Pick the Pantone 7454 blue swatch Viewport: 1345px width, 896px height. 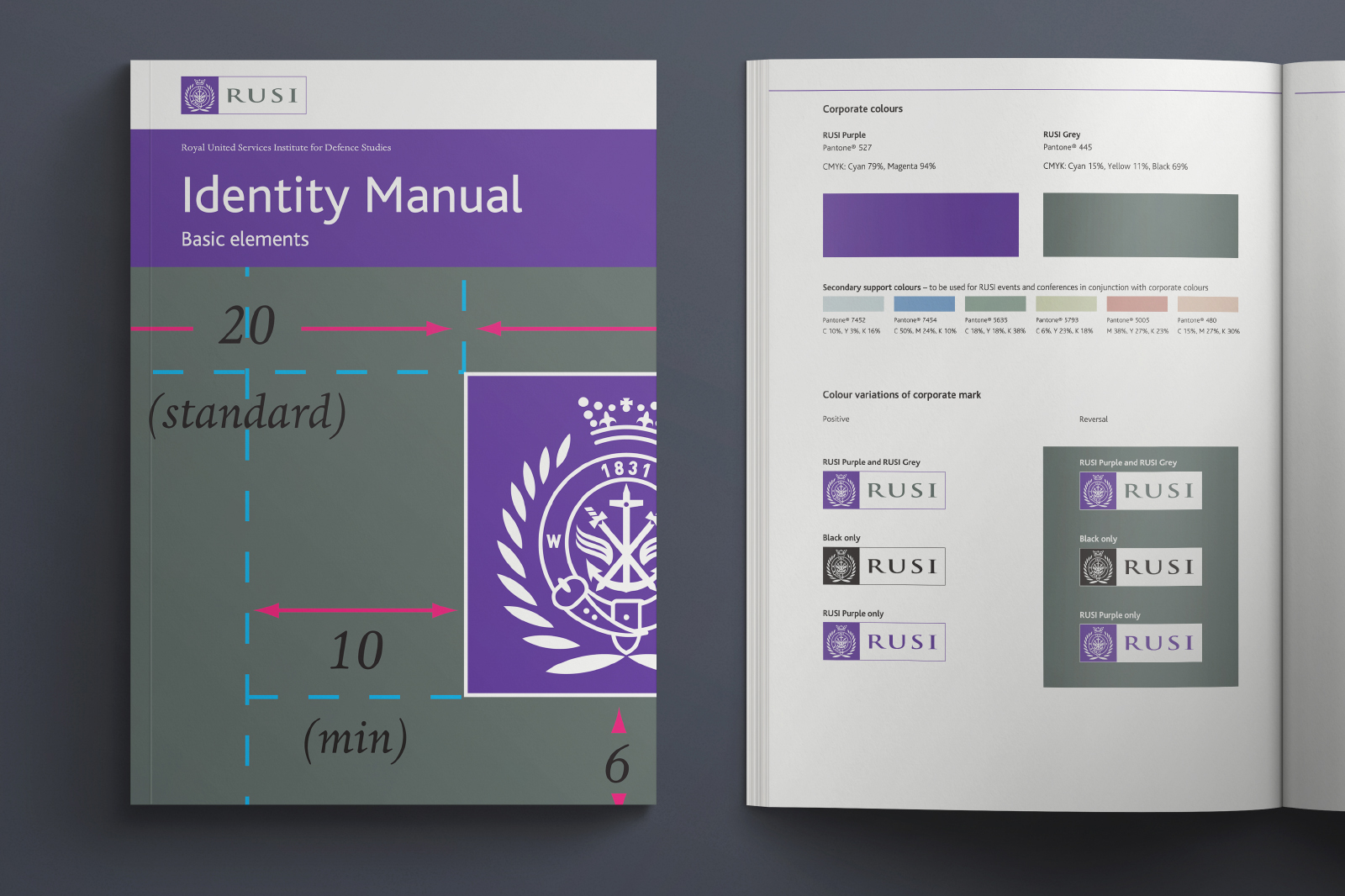coord(924,303)
